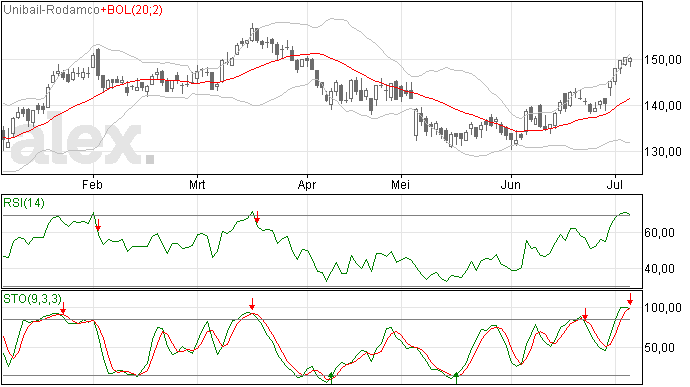Select the 140,00 price axis label

(x=663, y=106)
